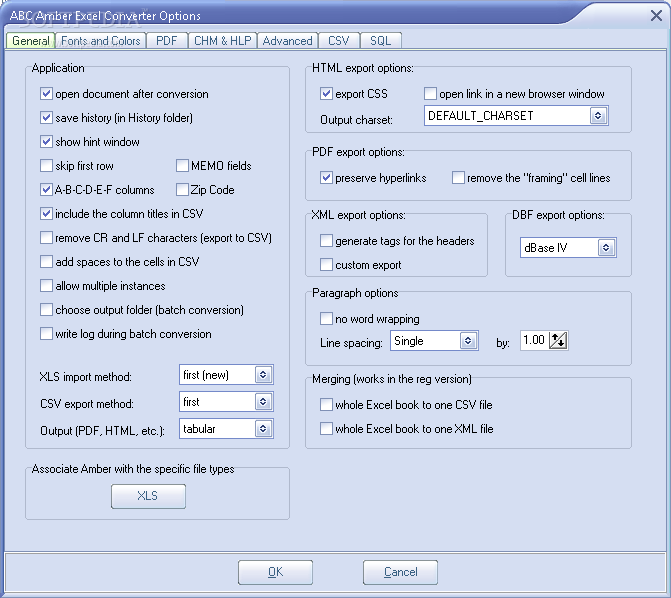Toggle A-B-C-D-E-F columns checkbox
671x598 pixels.
[x=46, y=190]
